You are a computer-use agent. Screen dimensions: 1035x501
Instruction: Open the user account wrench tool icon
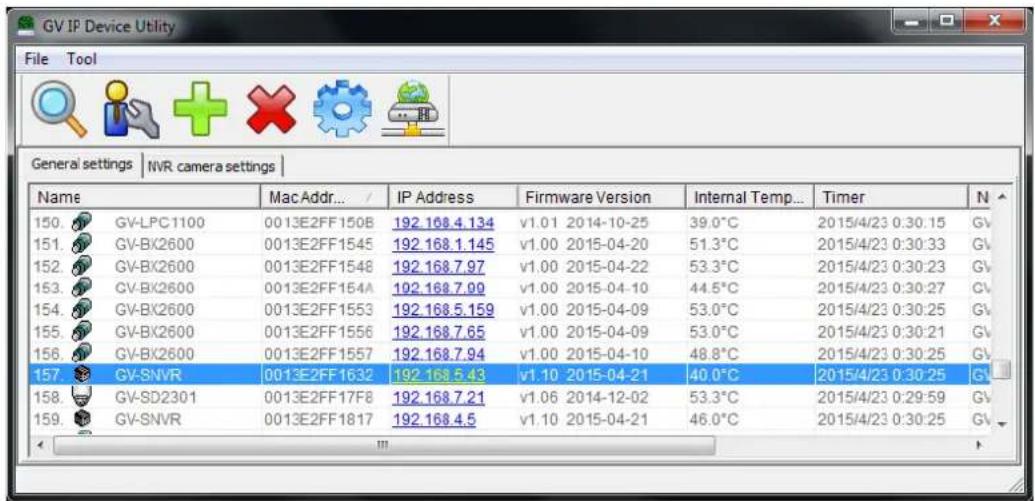(131, 109)
